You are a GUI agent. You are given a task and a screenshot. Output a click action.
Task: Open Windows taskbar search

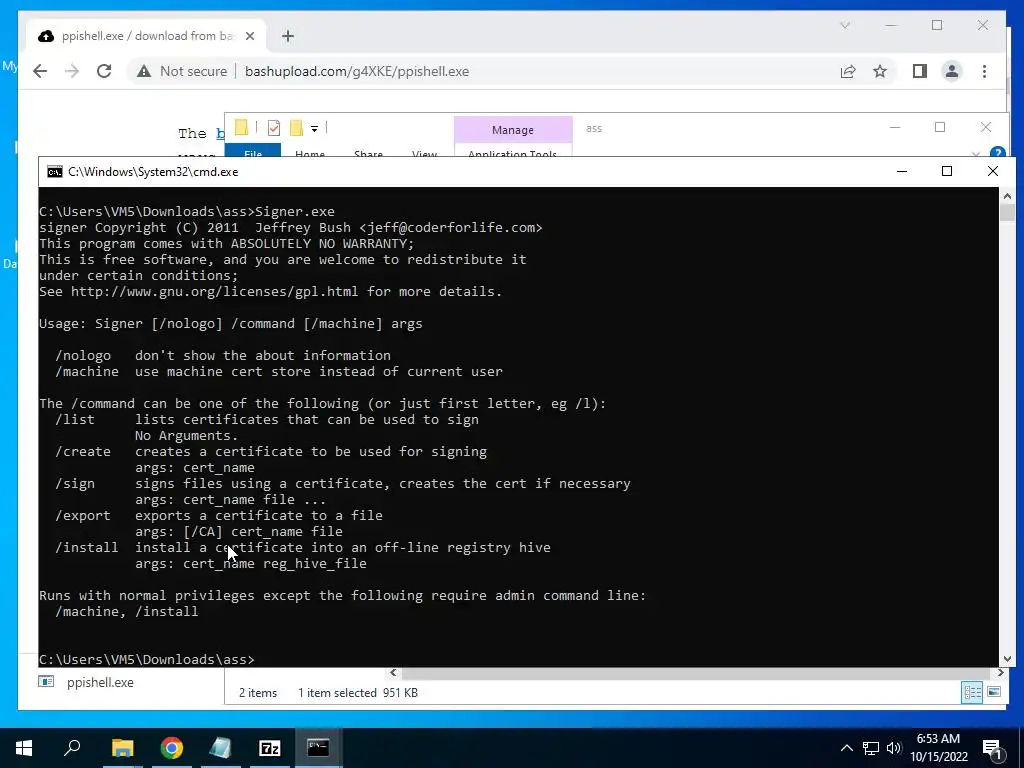[x=72, y=748]
